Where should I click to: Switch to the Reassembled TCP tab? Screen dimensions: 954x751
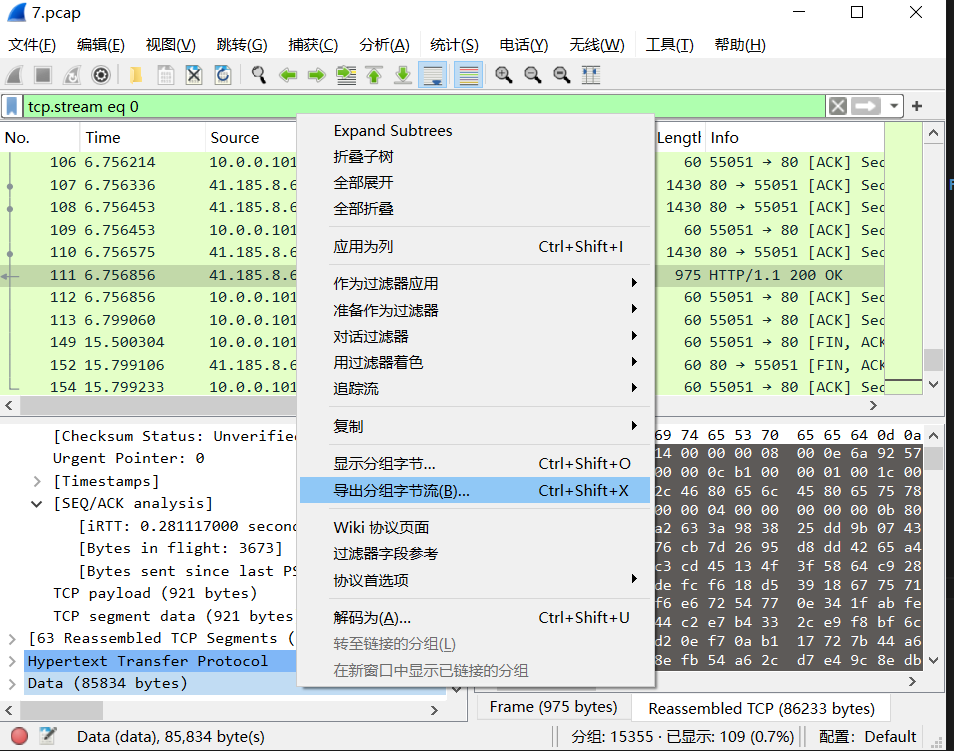point(761,708)
